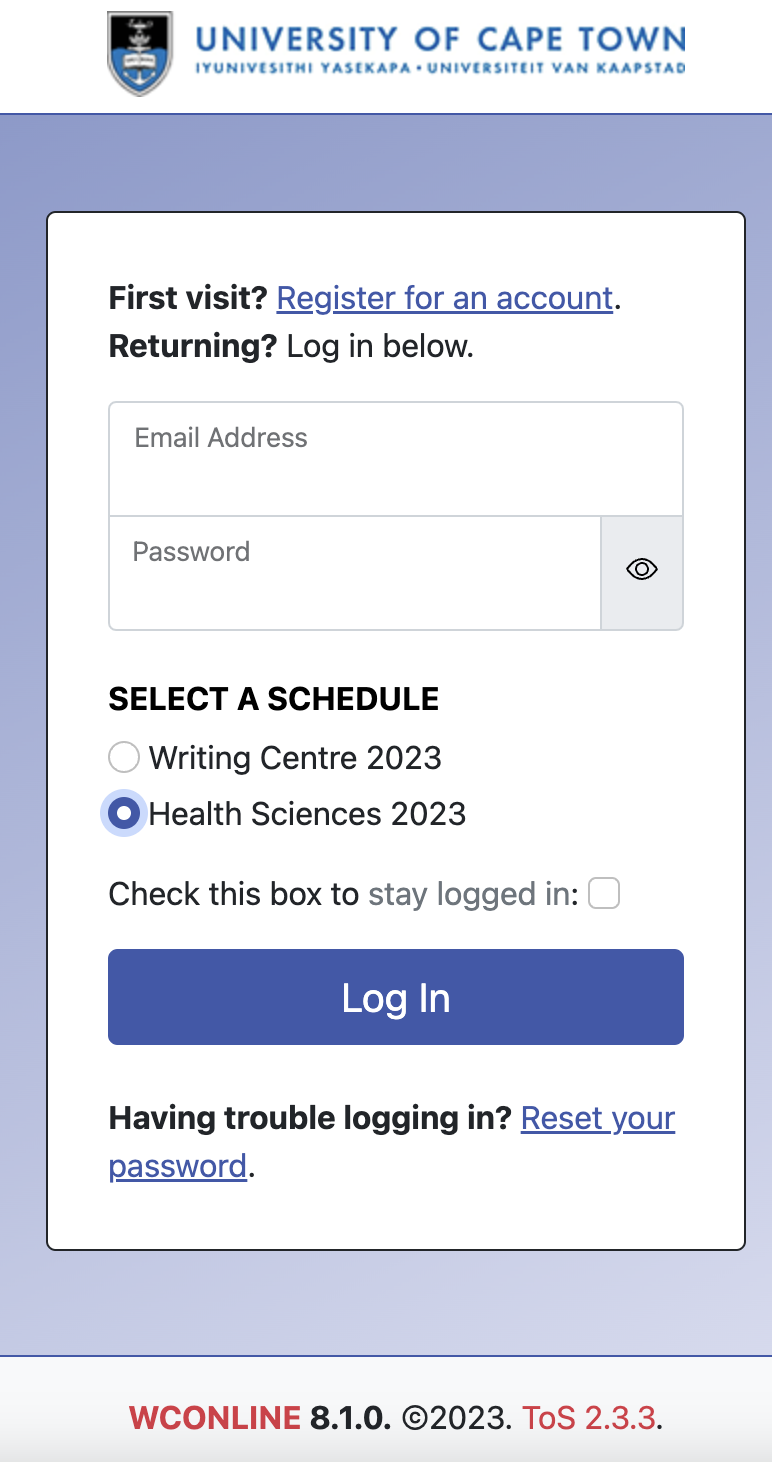Open the Register for an account link
This screenshot has height=1462, width=772.
[445, 298]
